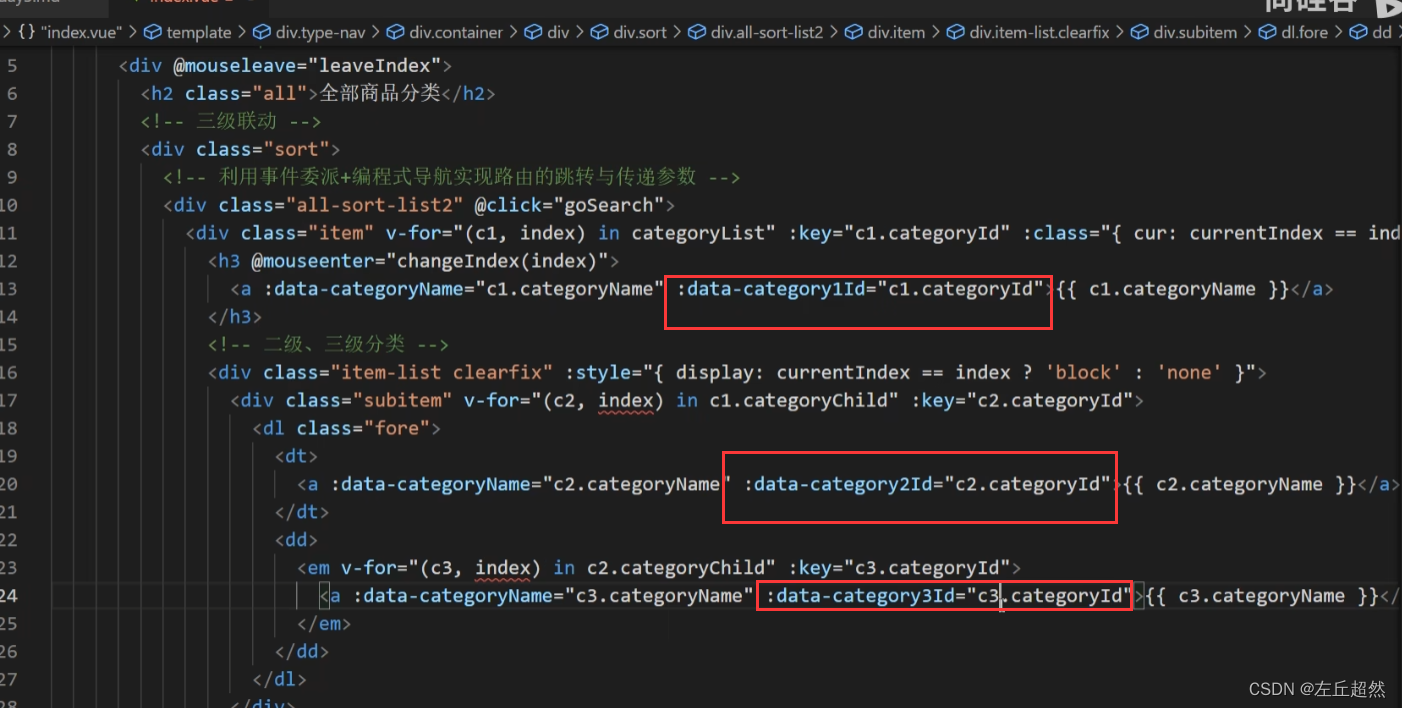
Task: Place cursor in "leaveIndex" handler text
Action: (375, 66)
